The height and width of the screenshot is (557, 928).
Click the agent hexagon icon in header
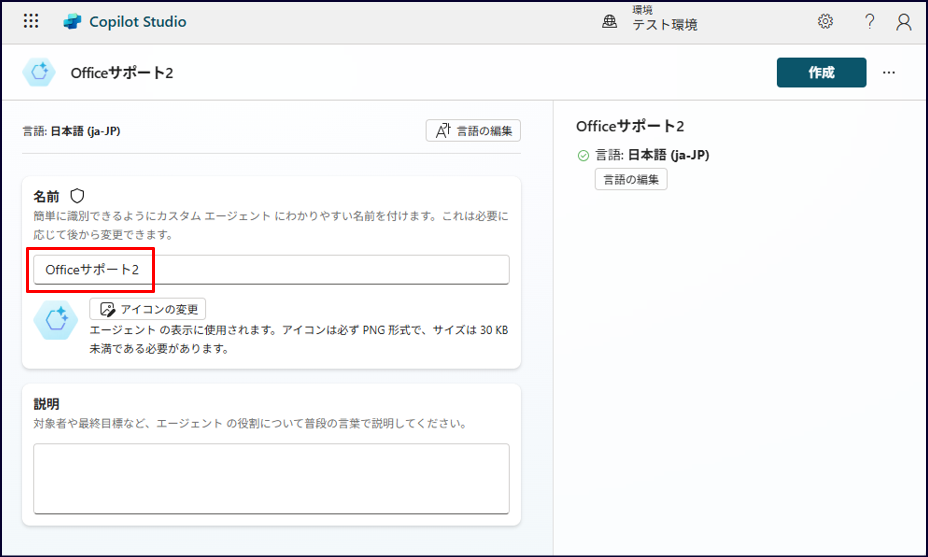[x=39, y=73]
